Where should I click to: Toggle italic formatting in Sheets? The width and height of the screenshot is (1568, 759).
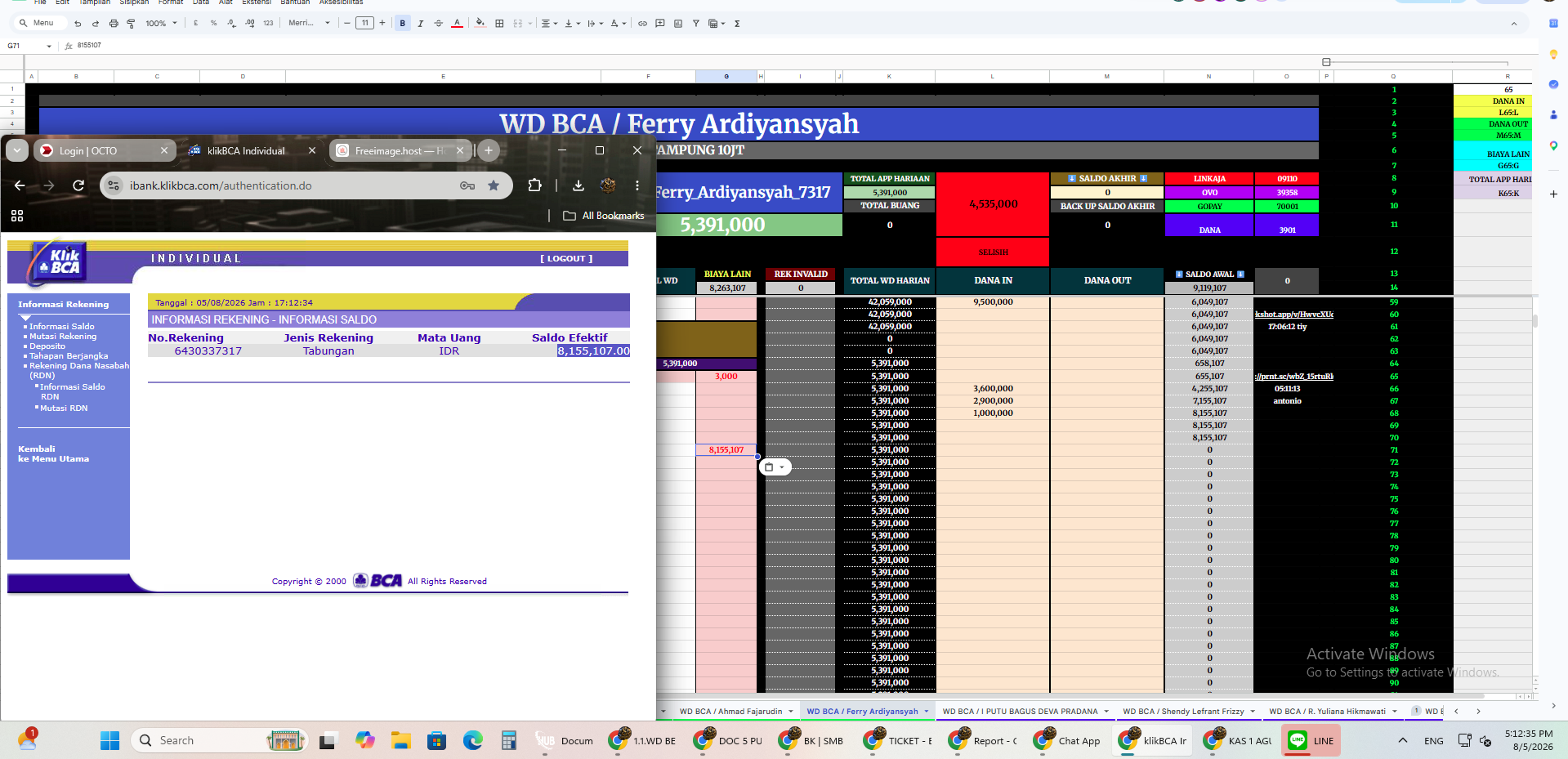(421, 24)
